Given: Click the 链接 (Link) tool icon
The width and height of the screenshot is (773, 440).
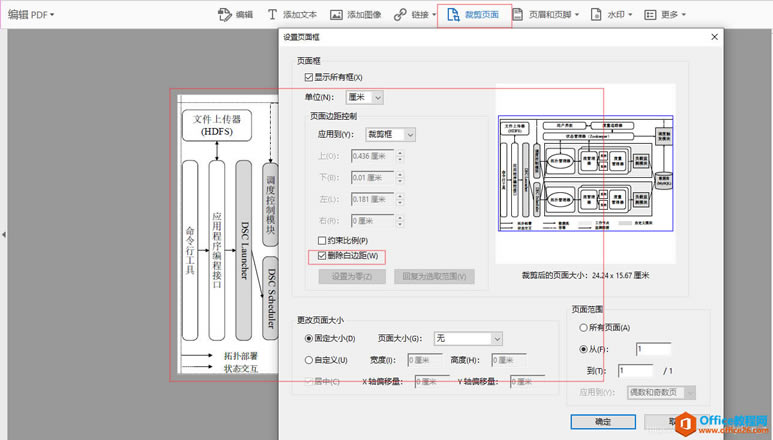Looking at the screenshot, I should coord(400,15).
